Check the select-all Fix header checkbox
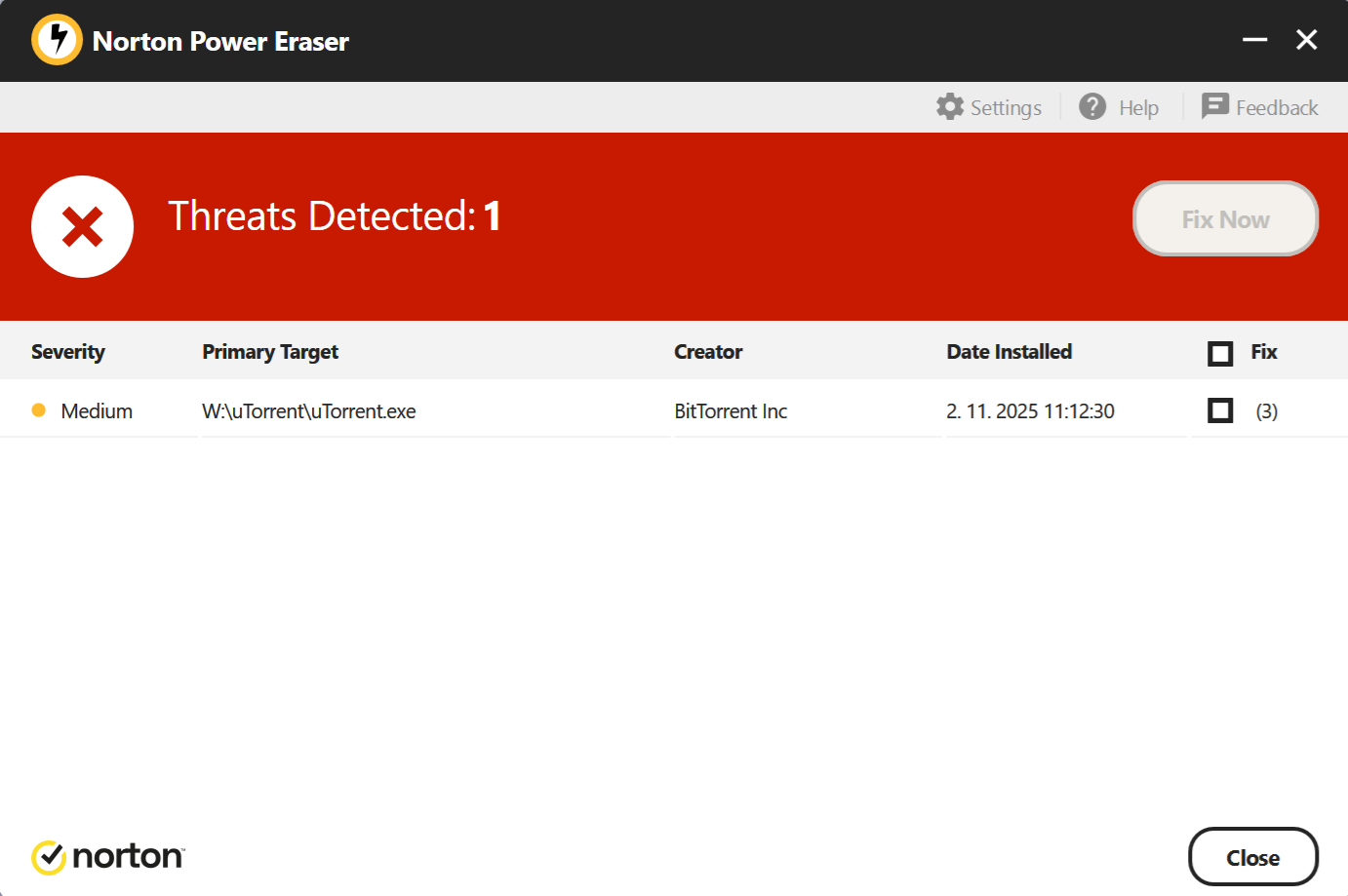Image resolution: width=1348 pixels, height=896 pixels. pos(1220,353)
